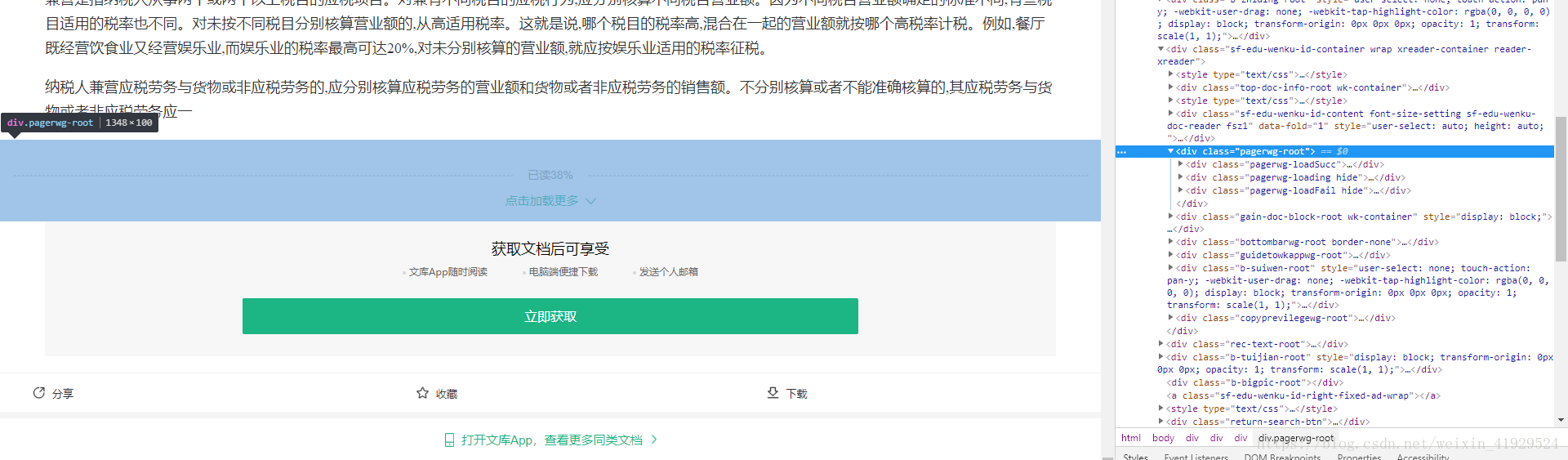Click the DevTools elements panel scrollbar thumb
This screenshot has height=460, width=1568.
point(1561,189)
